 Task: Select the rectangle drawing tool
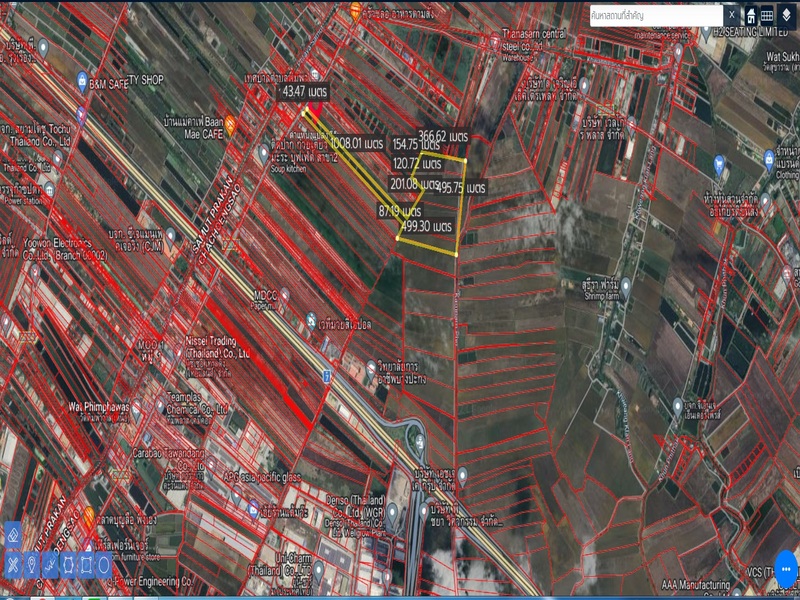(85, 566)
